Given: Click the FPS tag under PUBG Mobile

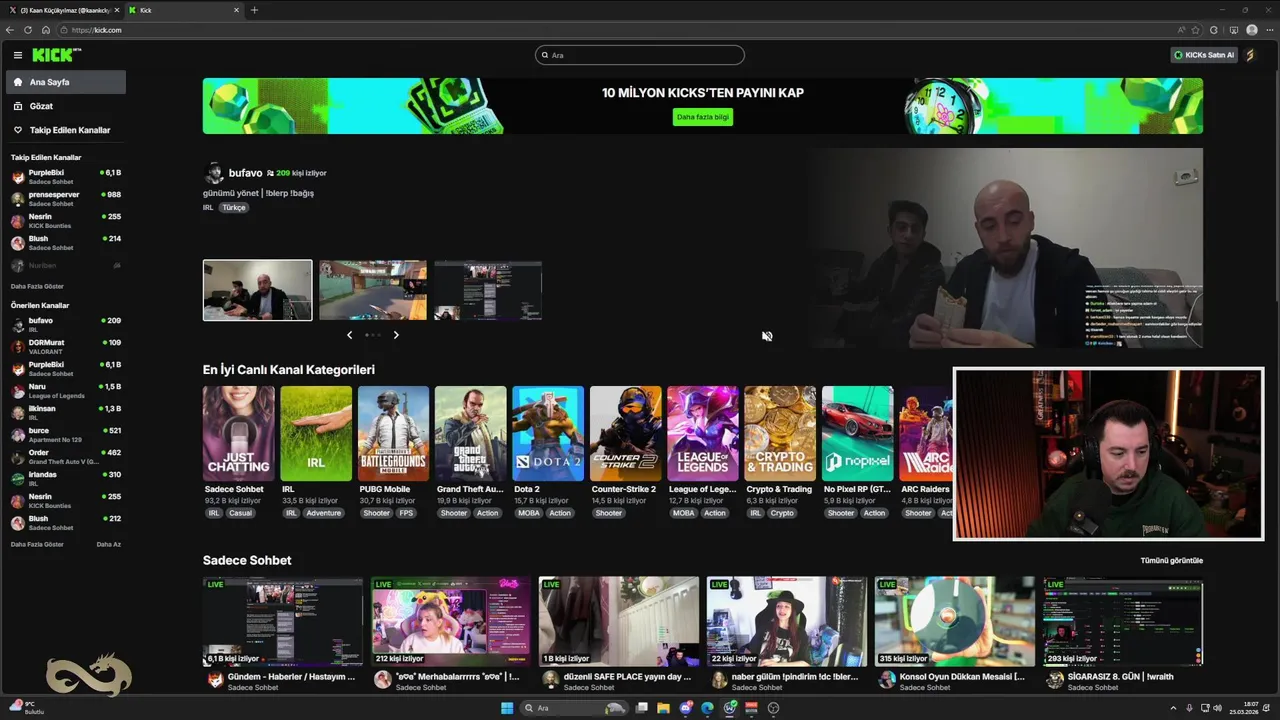Looking at the screenshot, I should click(406, 513).
